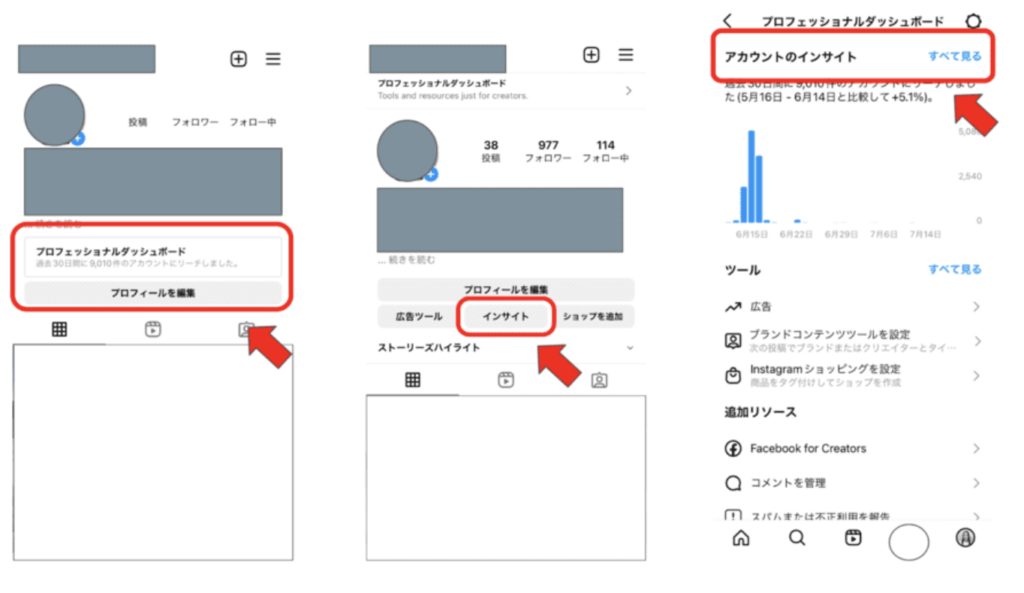Image resolution: width=1024 pixels, height=593 pixels.
Task: Expand the ストーリーズハイライト chevron
Action: point(629,348)
